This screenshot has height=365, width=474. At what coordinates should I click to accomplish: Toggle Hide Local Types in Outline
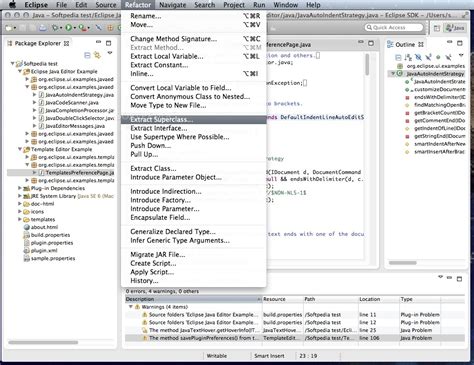point(448,57)
